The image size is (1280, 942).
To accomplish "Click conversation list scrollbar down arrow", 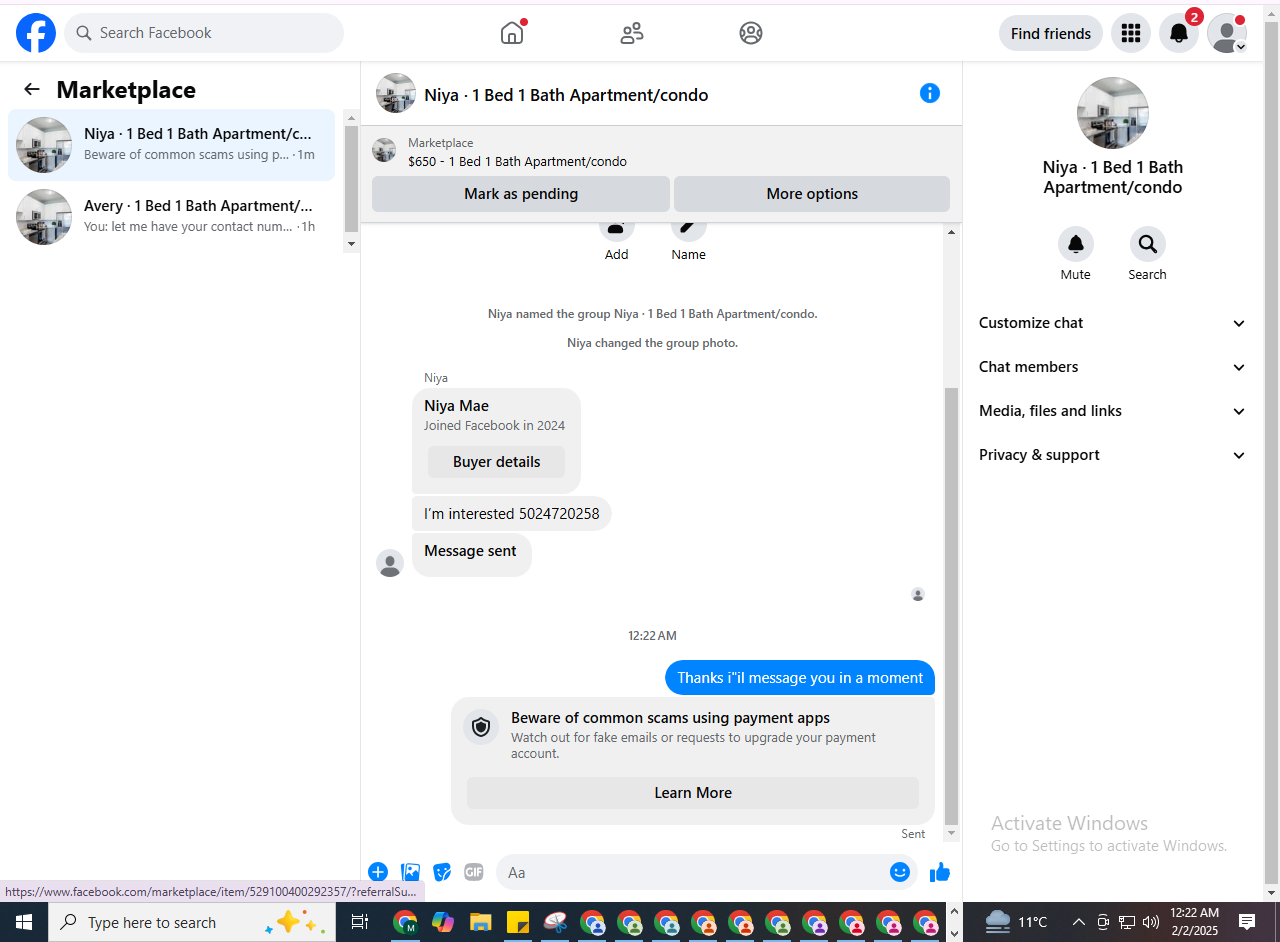I will click(x=351, y=243).
